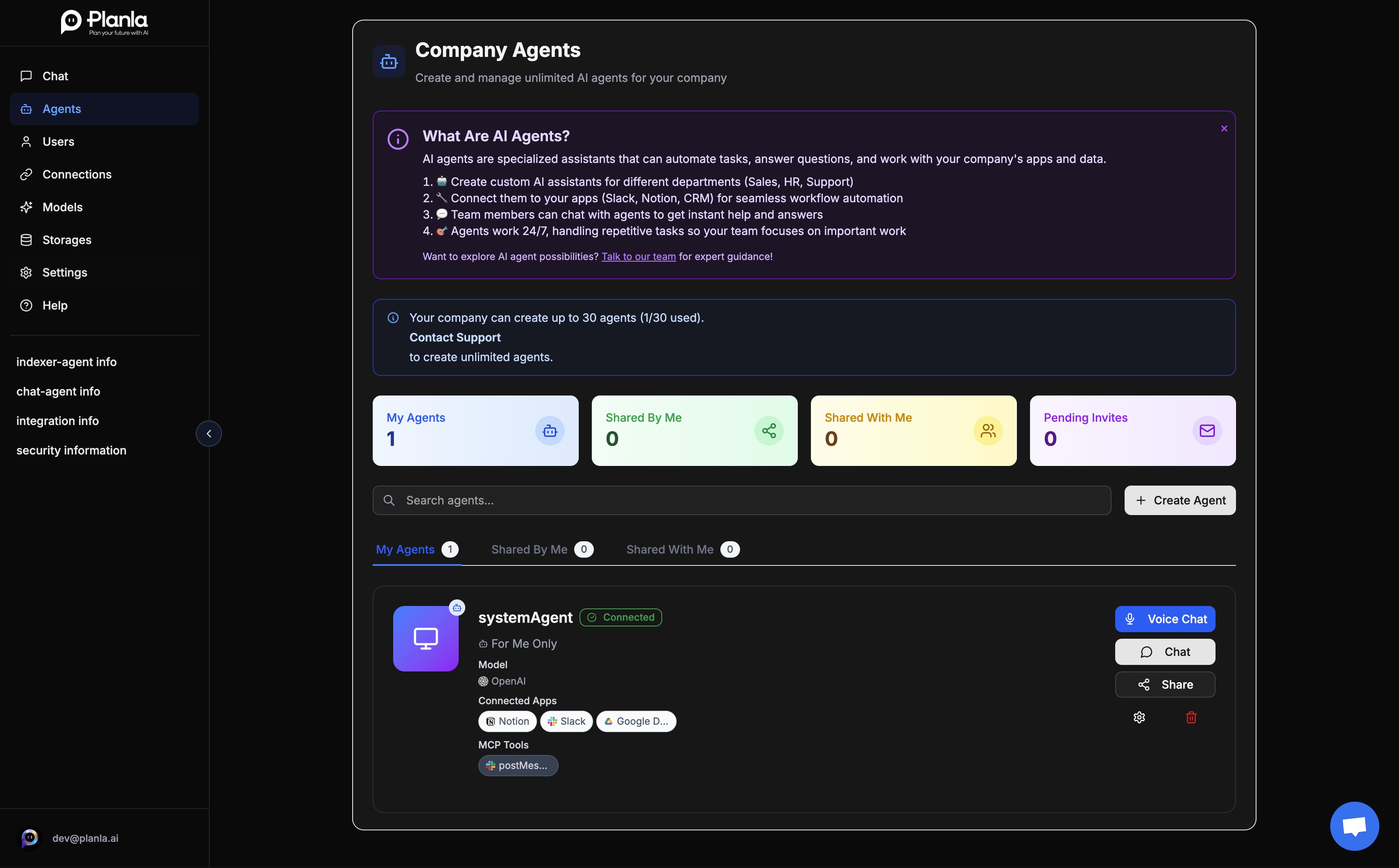Open chat-agent info link

coord(59,391)
